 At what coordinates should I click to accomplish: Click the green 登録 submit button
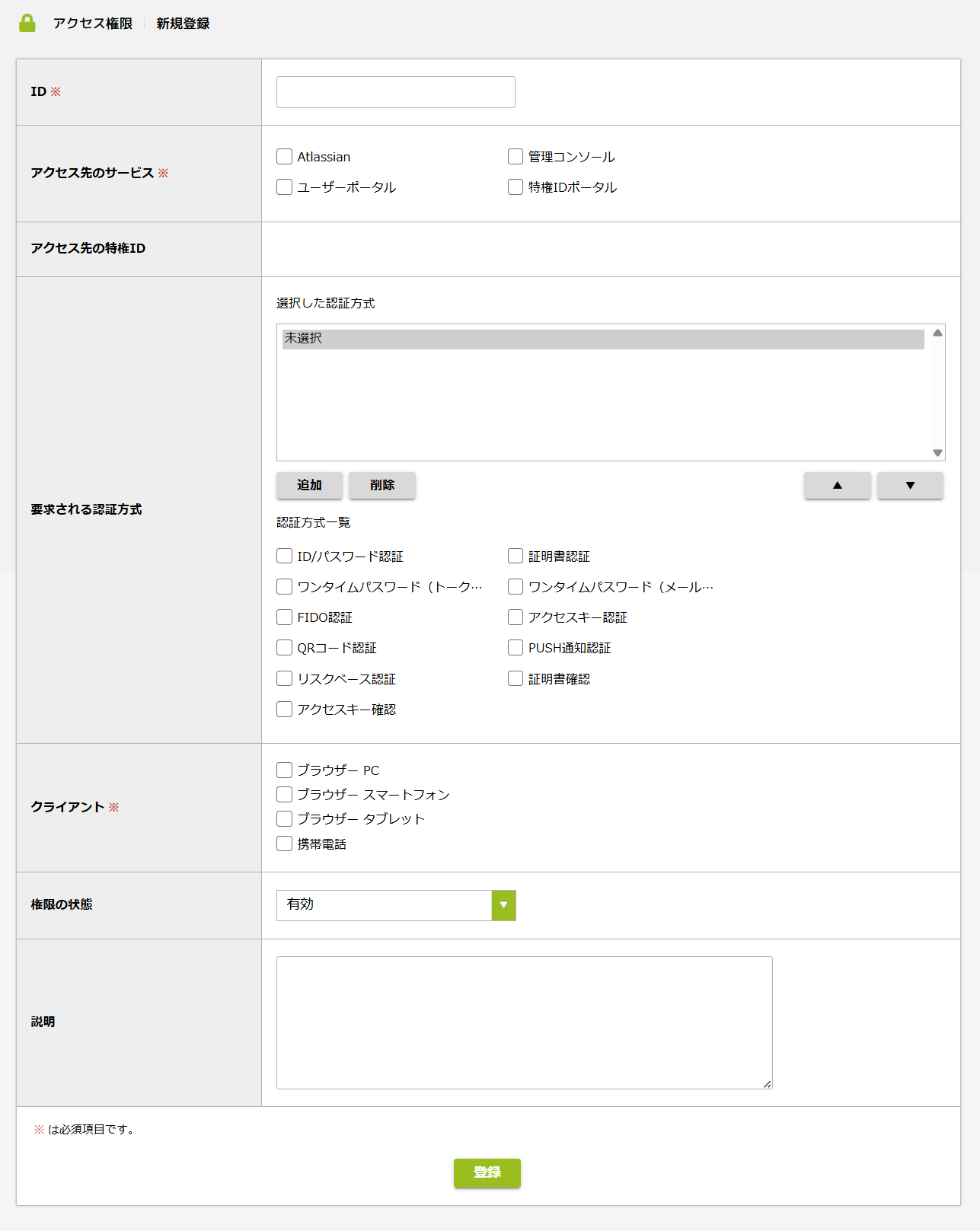(x=487, y=1173)
